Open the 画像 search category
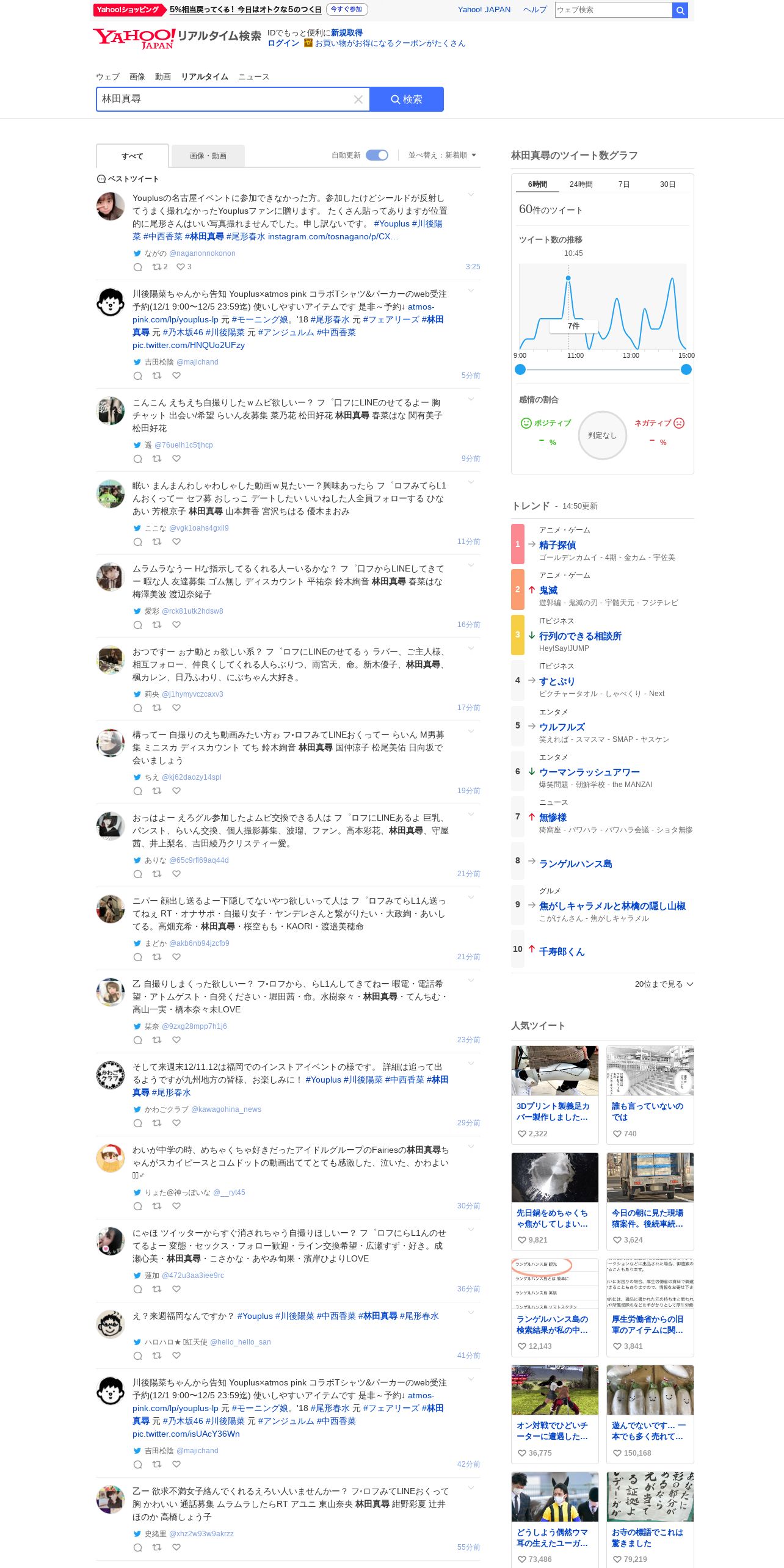 coord(137,77)
